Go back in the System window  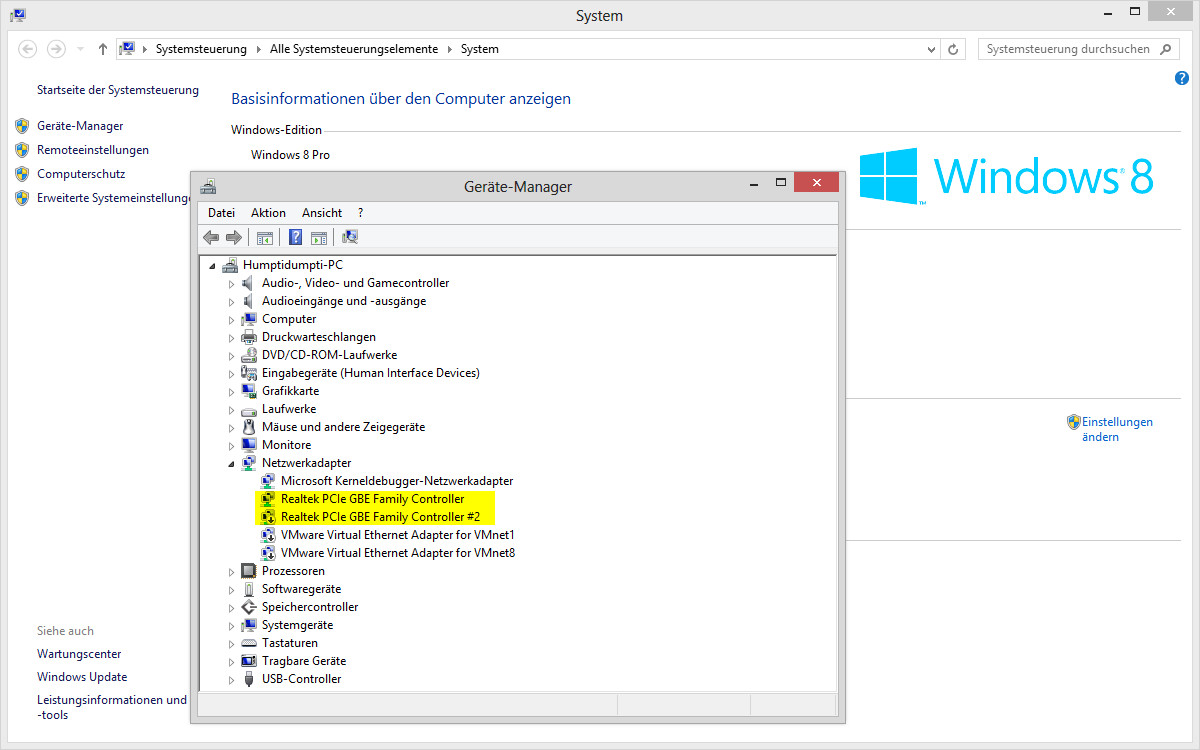[x=28, y=49]
